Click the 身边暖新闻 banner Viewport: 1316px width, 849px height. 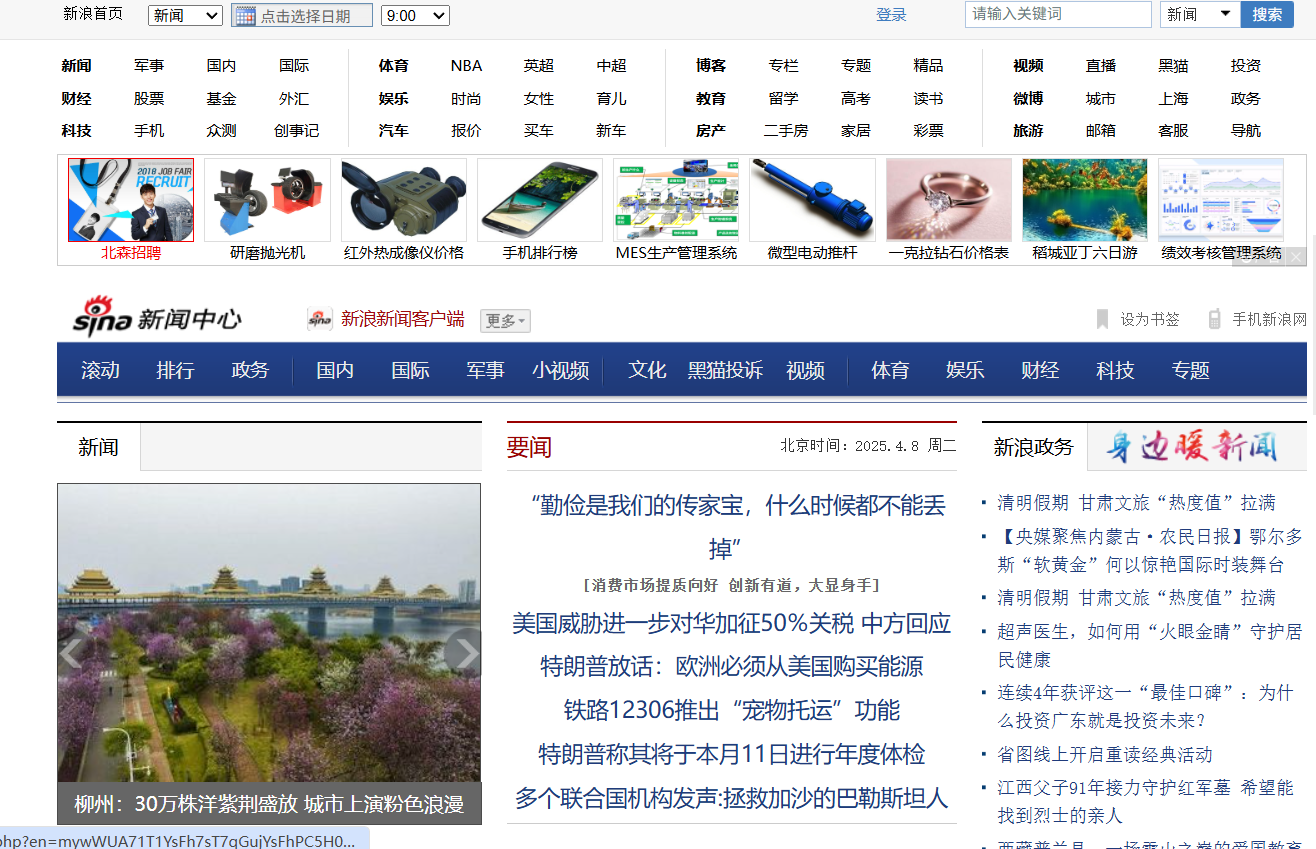pos(1192,447)
